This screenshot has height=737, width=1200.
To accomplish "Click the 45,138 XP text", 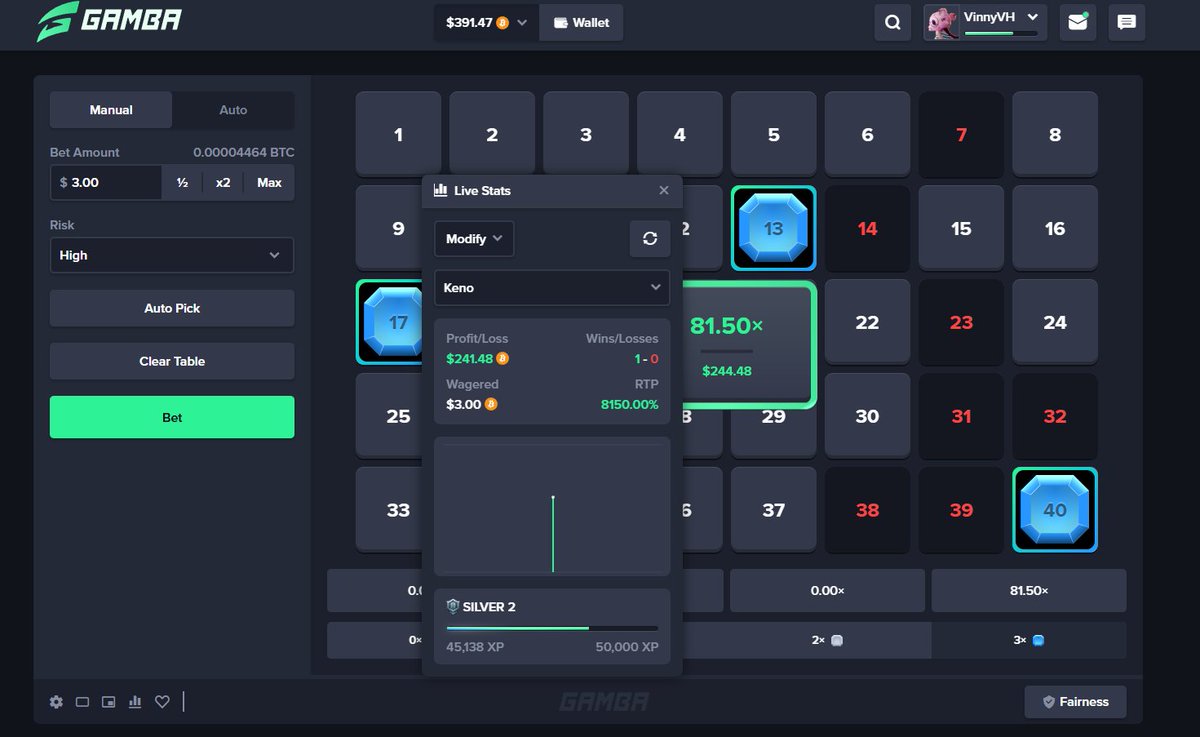I will pos(475,647).
